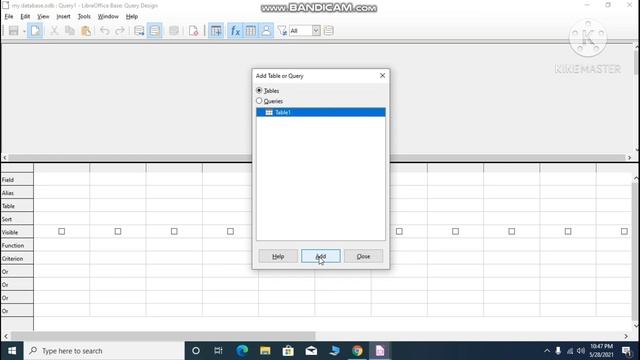Image resolution: width=640 pixels, height=360 pixels.
Task: Check Visible box in first grid column
Action: (61, 231)
